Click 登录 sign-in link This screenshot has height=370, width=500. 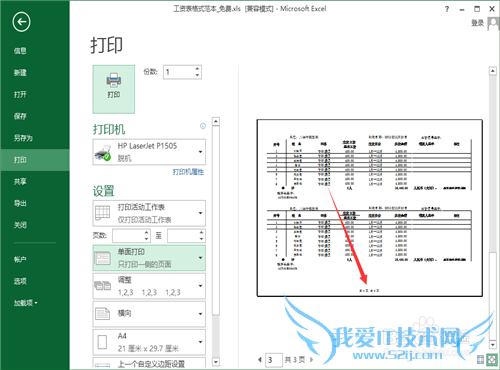click(x=477, y=23)
